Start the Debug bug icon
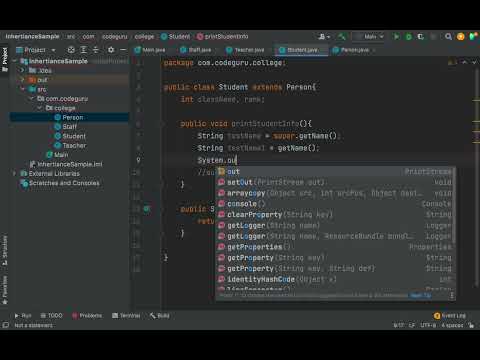The height and width of the screenshot is (360, 480). click(409, 36)
